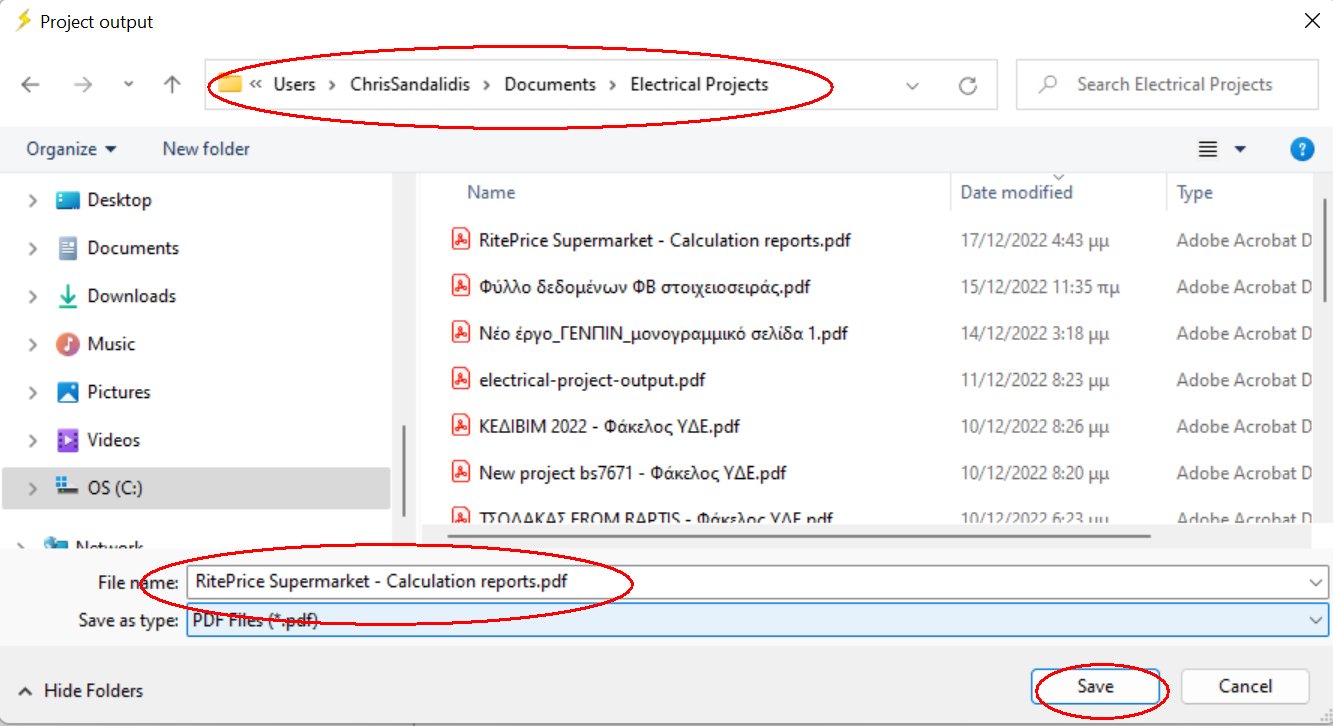Click the PDF icon of electrical-project-output.pdf

coord(461,380)
